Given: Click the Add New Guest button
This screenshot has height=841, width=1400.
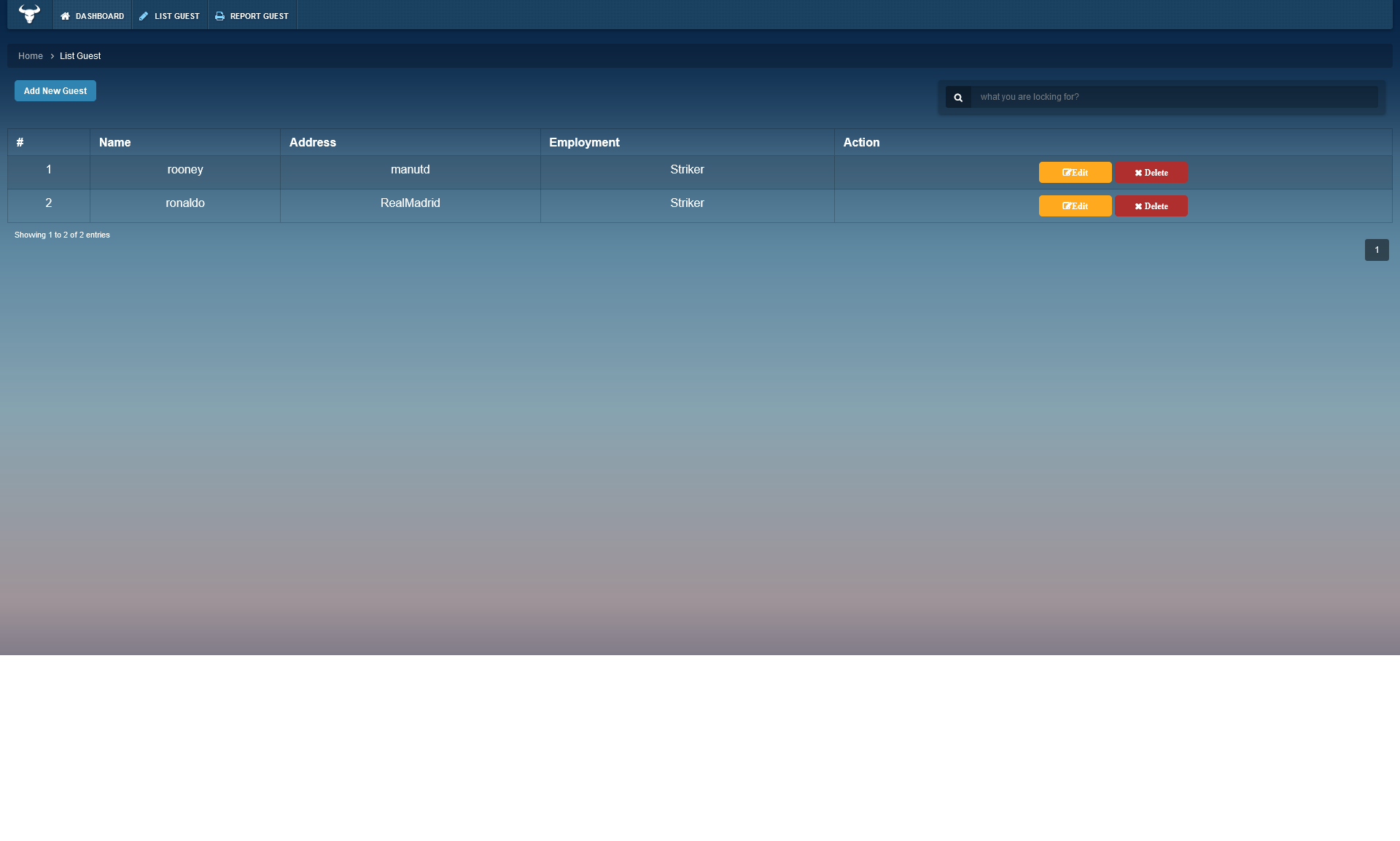Looking at the screenshot, I should (x=55, y=91).
